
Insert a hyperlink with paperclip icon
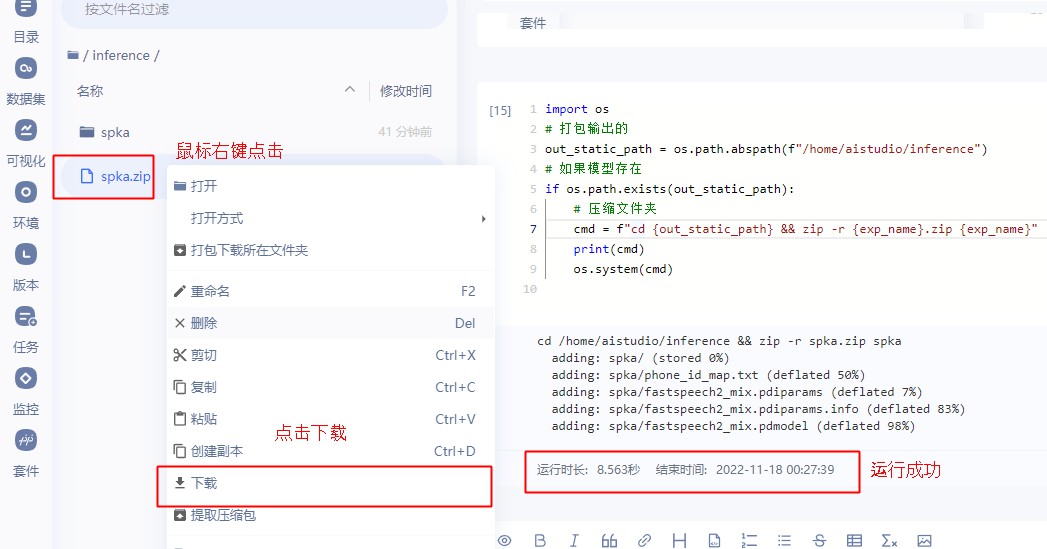click(x=644, y=540)
